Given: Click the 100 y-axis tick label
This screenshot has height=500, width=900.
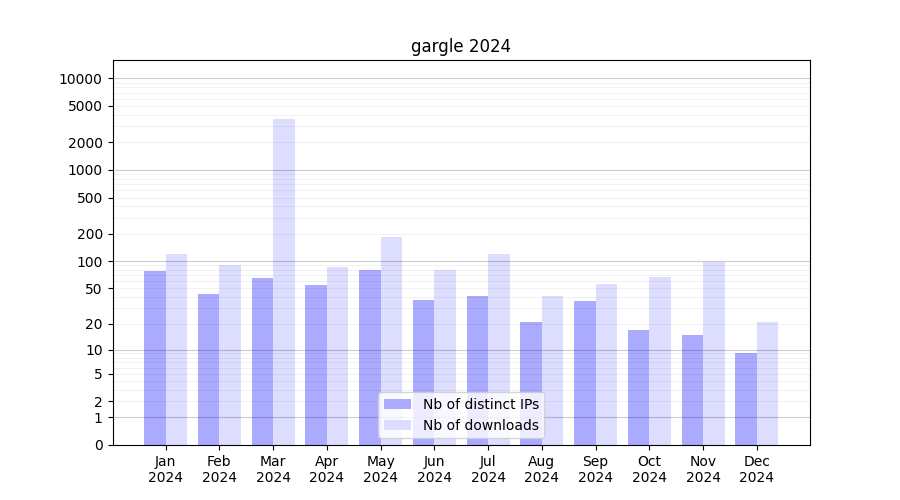Looking at the screenshot, I should click(x=89, y=262).
